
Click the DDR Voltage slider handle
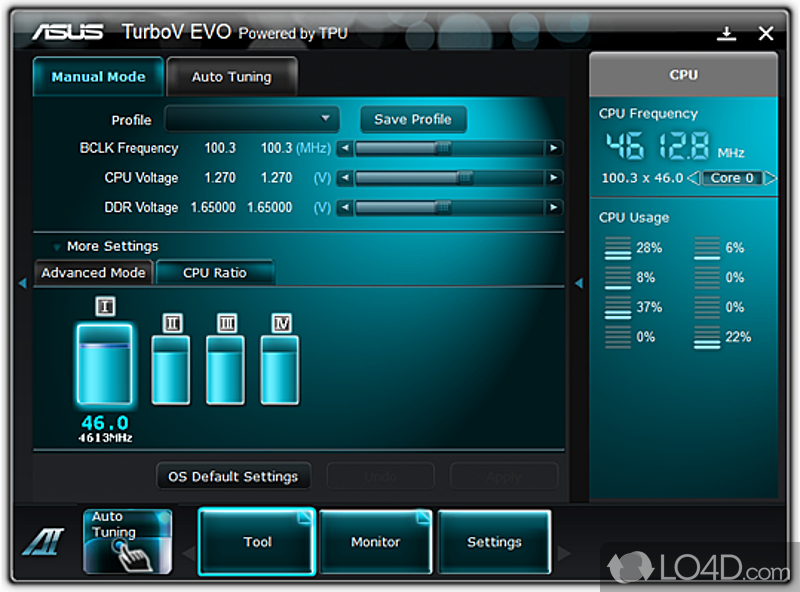[443, 207]
